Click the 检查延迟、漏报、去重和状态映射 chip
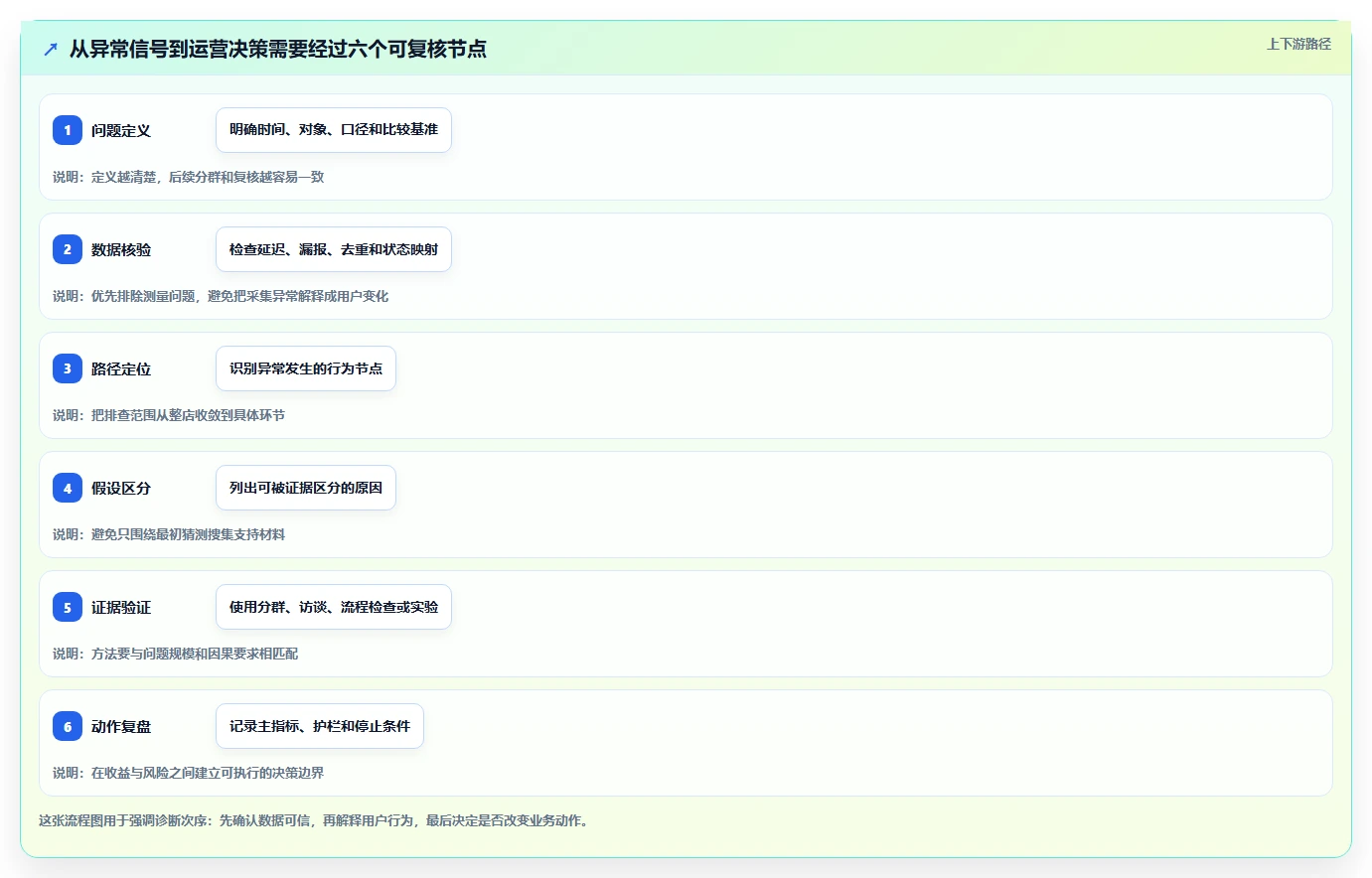Screen dimensions: 1372x878 tap(334, 249)
